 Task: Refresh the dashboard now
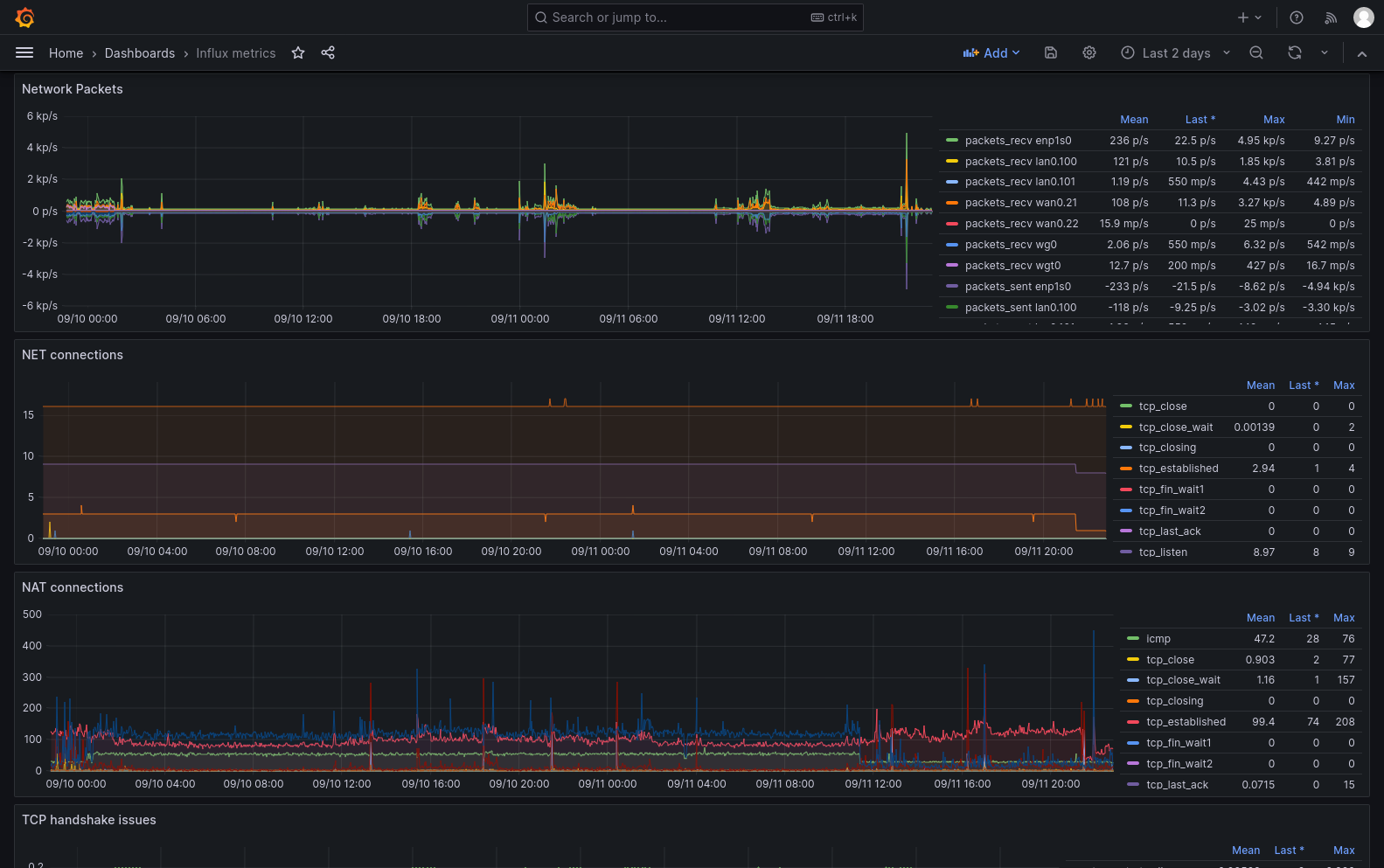pos(1295,53)
